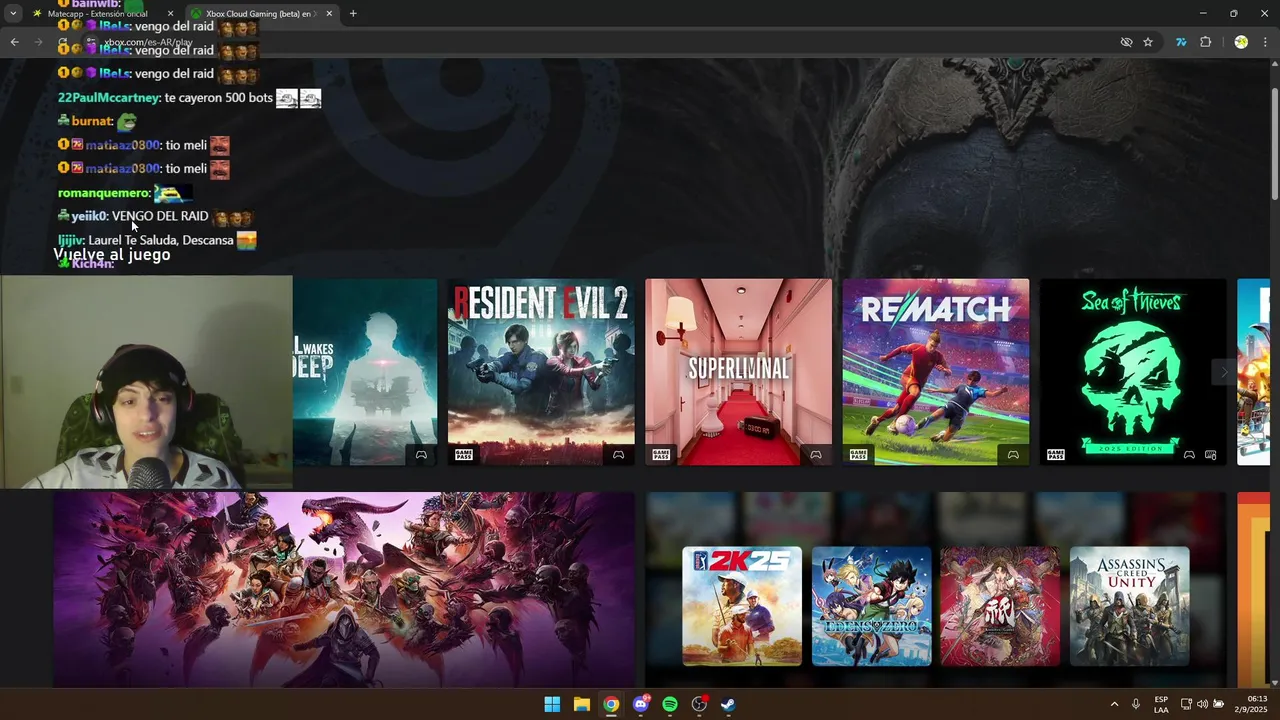Click the crossed-out eye icon in address bar
The height and width of the screenshot is (720, 1280).
click(x=1127, y=42)
